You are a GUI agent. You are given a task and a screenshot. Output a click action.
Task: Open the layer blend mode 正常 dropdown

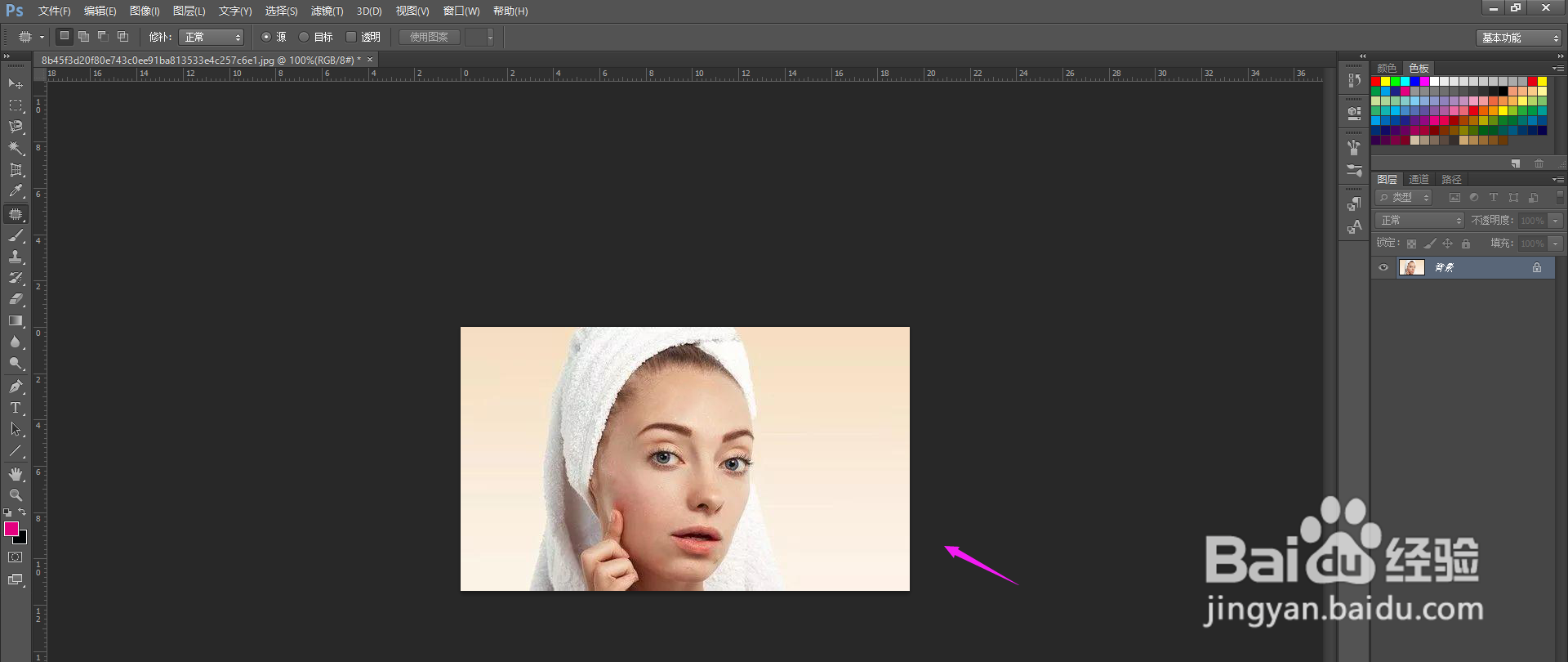tap(1419, 221)
